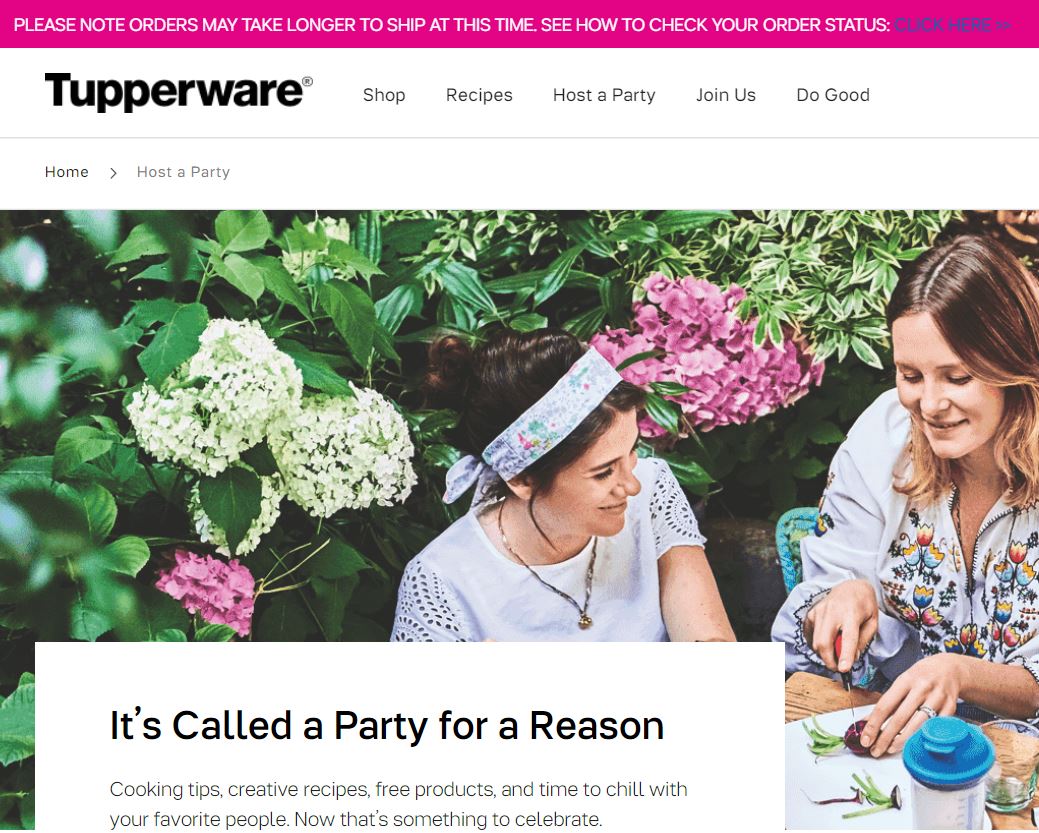Select Host a Party in top navigation

604,95
